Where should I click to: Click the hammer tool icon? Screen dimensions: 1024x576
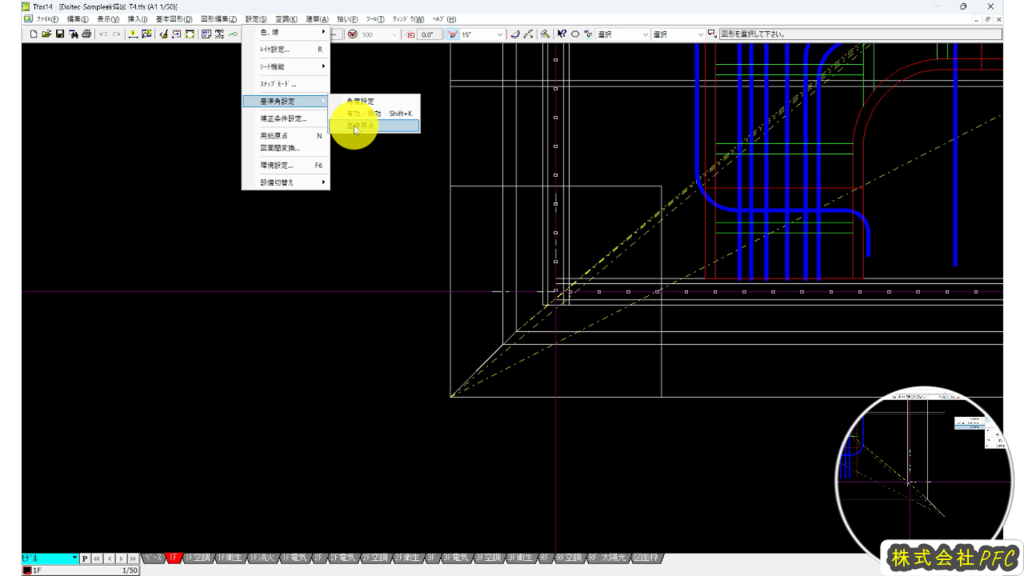point(545,34)
